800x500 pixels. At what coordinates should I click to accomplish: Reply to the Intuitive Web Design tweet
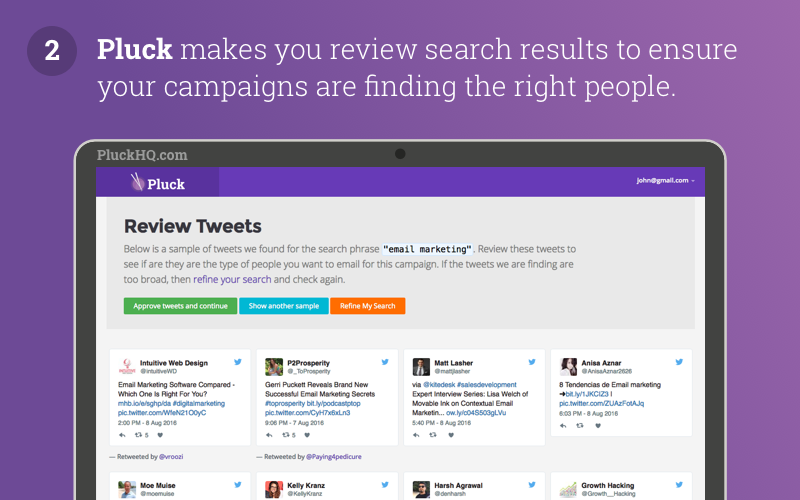click(x=122, y=435)
